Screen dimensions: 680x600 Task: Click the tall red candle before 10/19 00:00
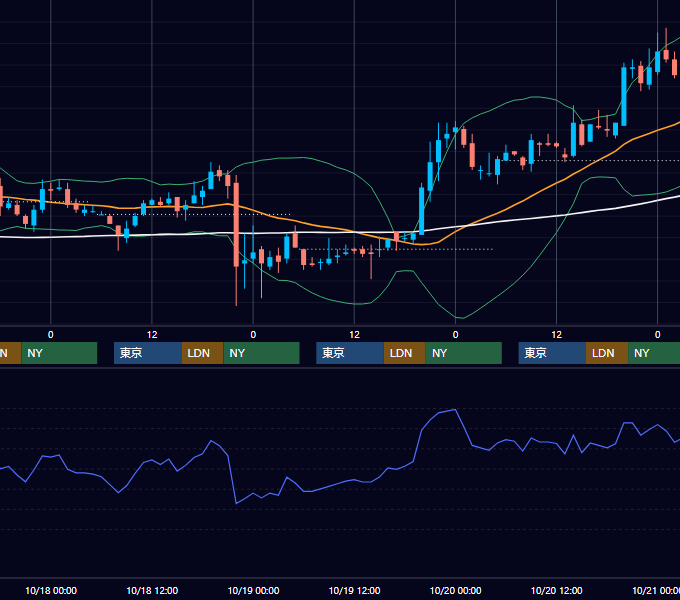coord(236,224)
